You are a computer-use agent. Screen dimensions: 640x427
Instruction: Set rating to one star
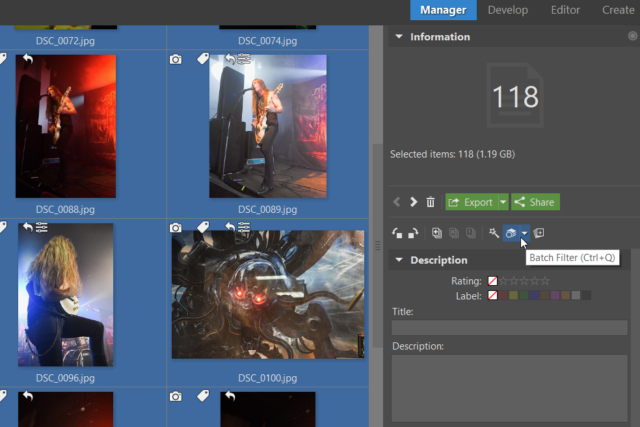point(504,281)
